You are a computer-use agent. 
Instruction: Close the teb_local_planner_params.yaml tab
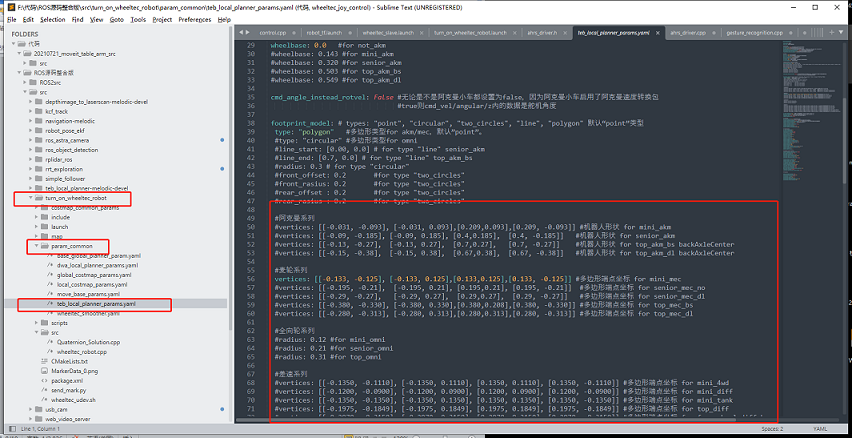657,33
